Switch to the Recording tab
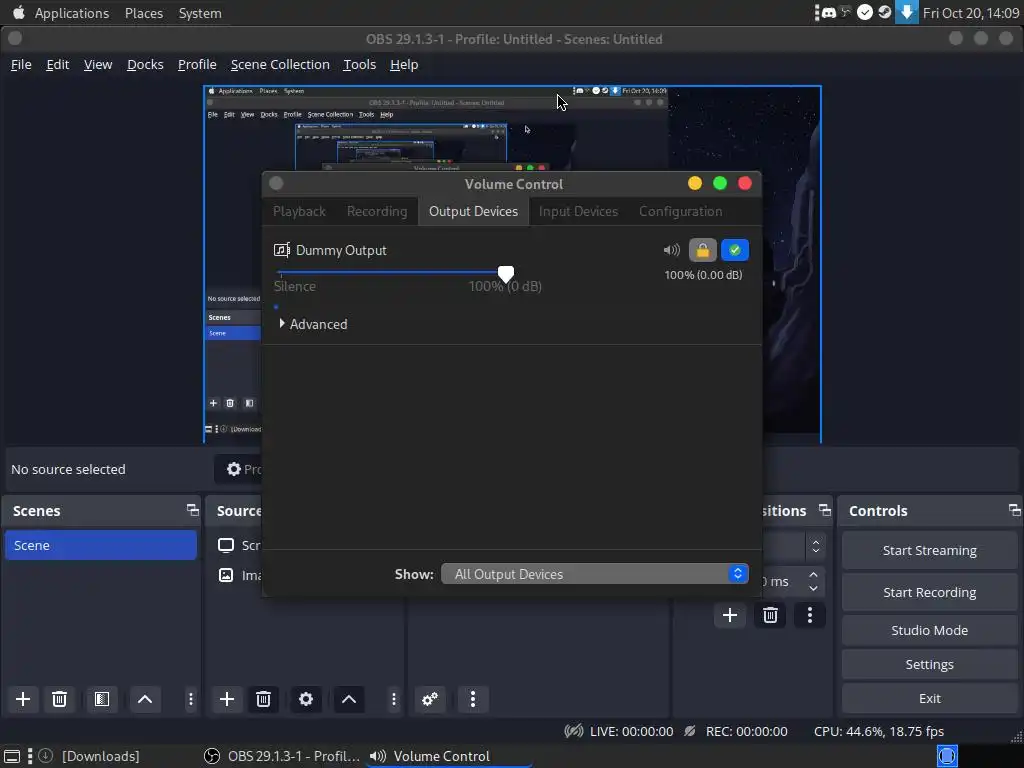Viewport: 1024px width, 768px height. click(x=377, y=212)
